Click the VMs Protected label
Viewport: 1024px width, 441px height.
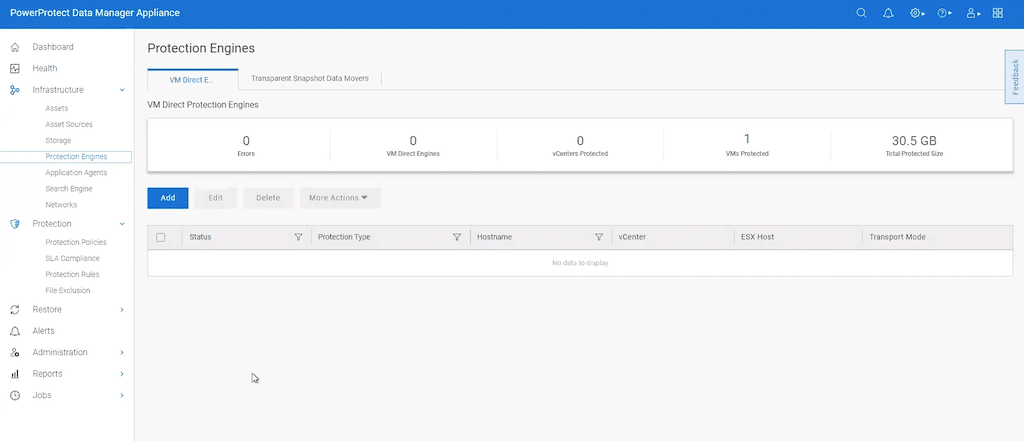[x=747, y=154]
